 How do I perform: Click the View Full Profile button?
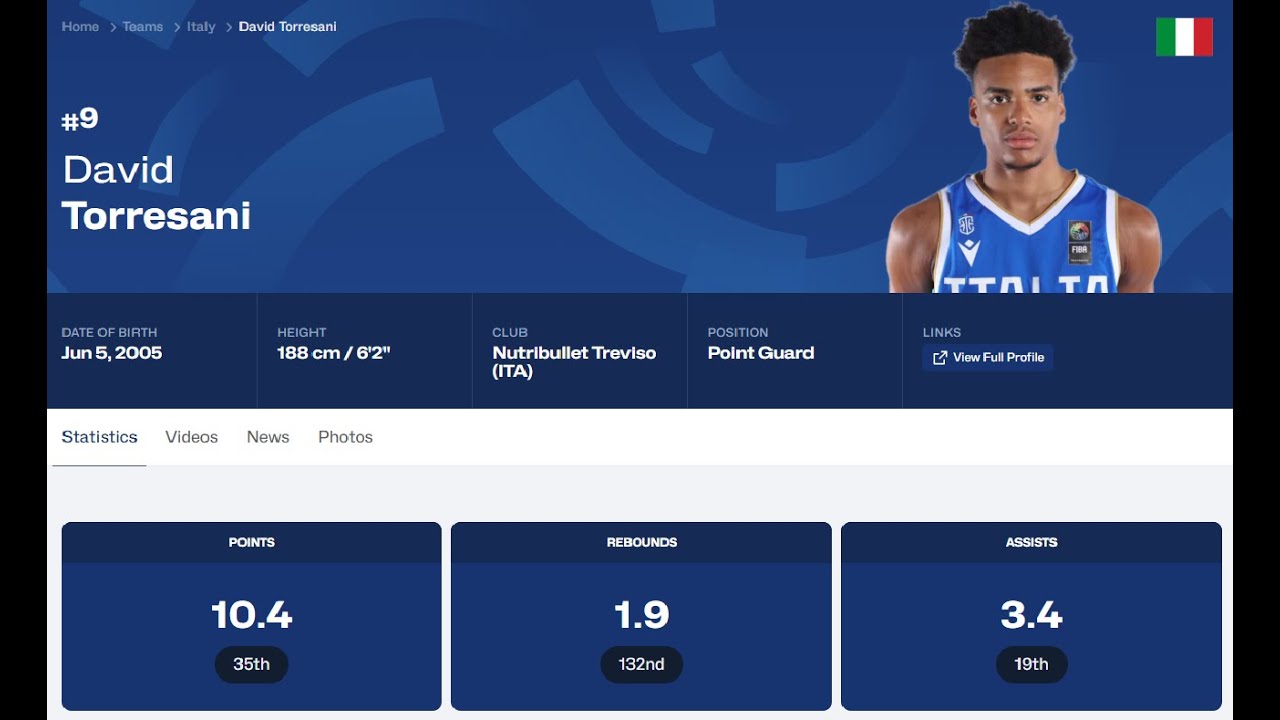pos(987,358)
